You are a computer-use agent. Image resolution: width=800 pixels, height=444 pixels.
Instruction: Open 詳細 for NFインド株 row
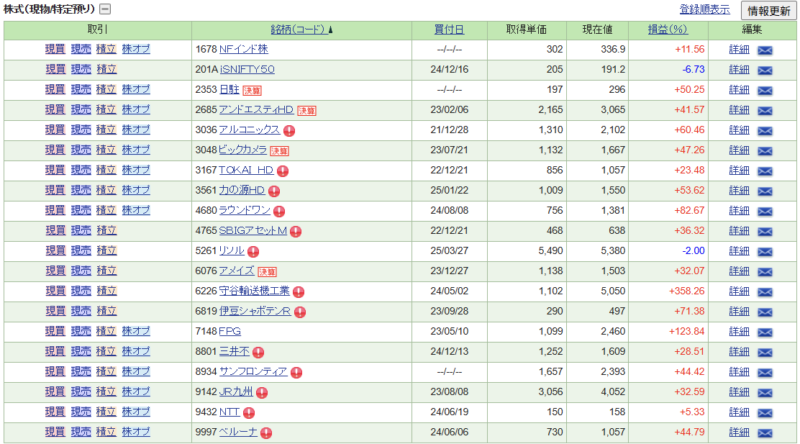[x=739, y=50]
